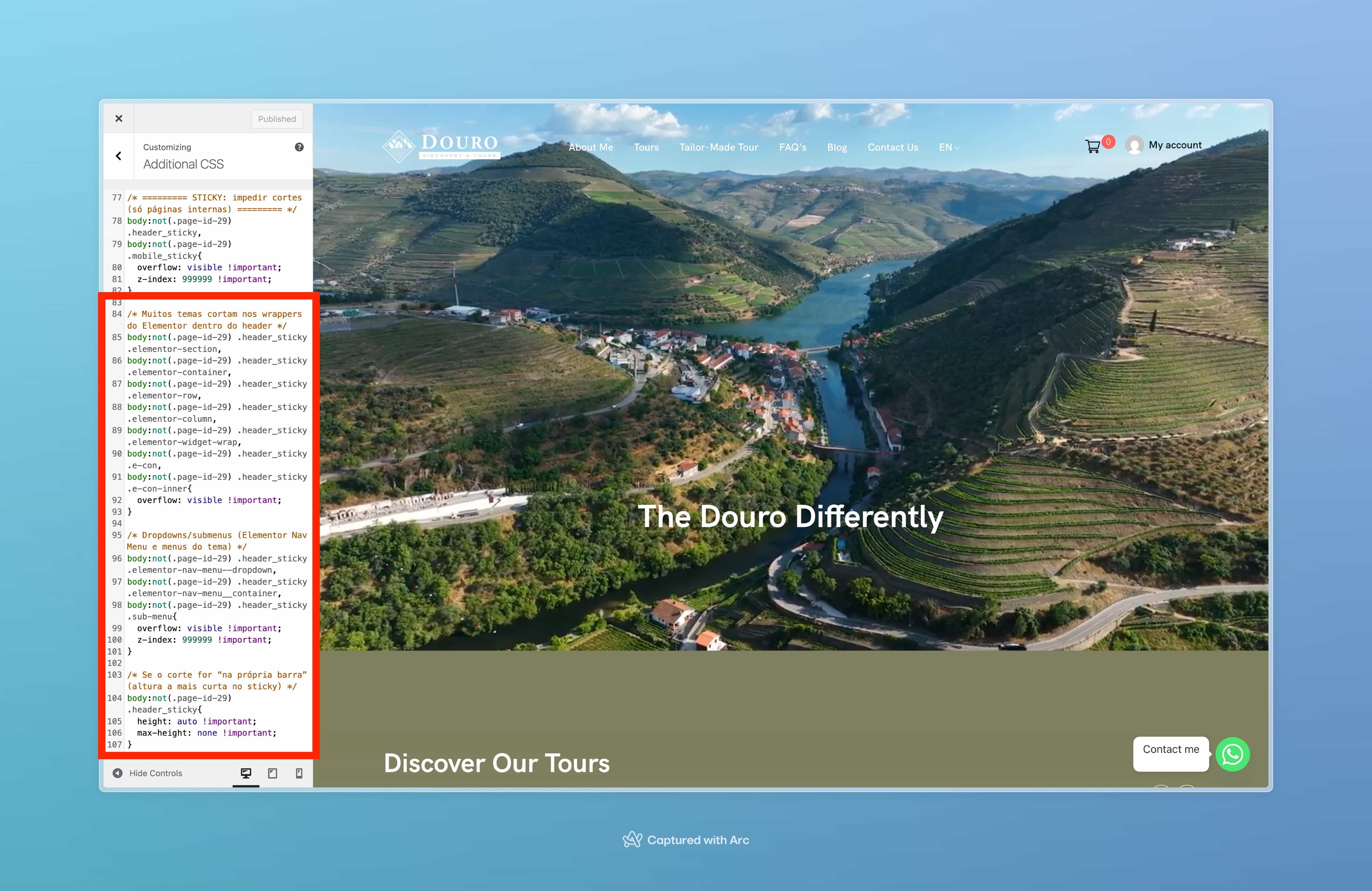Switch preview to desktop device icon
Screen dimensions: 1372x891
246,773
